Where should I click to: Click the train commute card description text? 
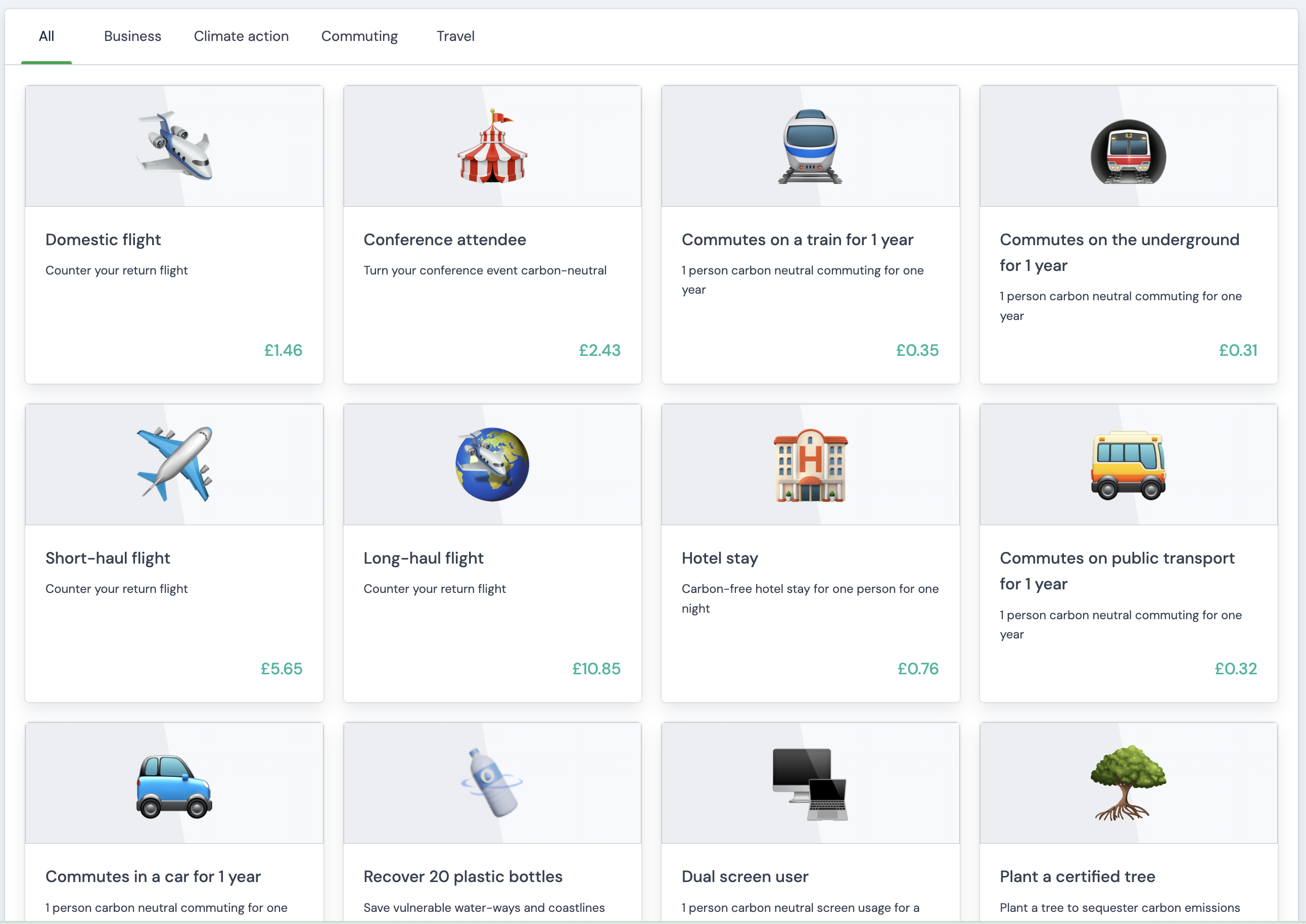pyautogui.click(x=803, y=280)
